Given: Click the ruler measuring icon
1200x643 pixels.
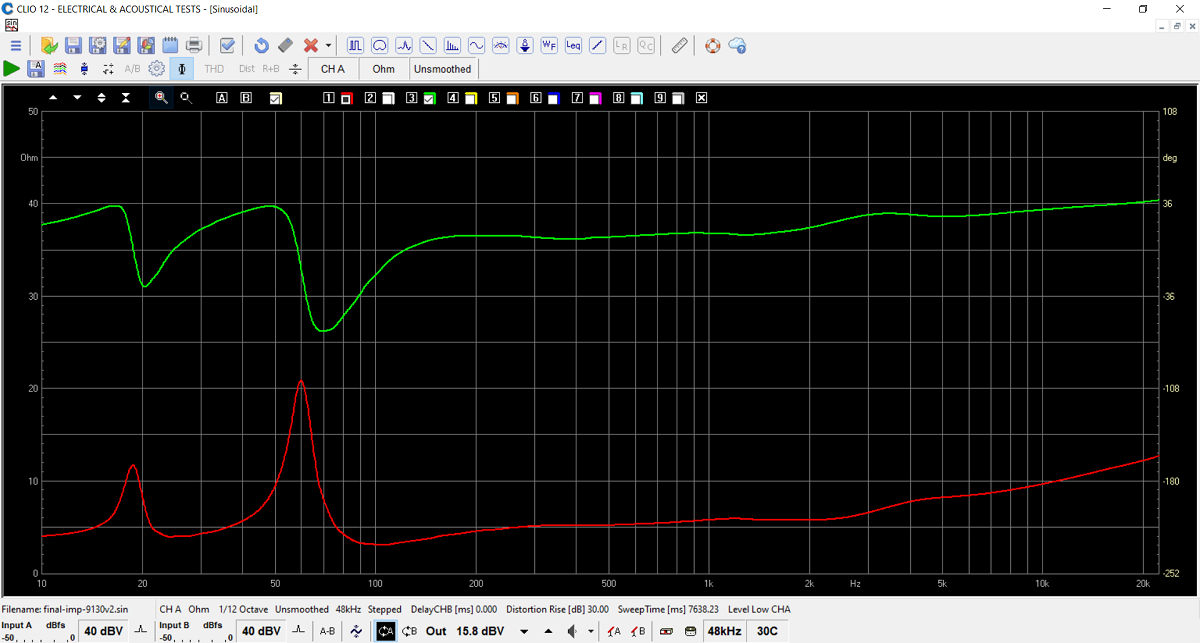Looking at the screenshot, I should [679, 45].
